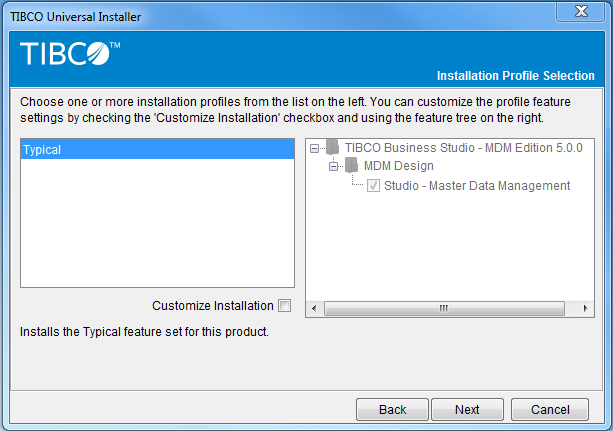The width and height of the screenshot is (613, 431).
Task: Click the Customize Installation label text
Action: (x=213, y=305)
